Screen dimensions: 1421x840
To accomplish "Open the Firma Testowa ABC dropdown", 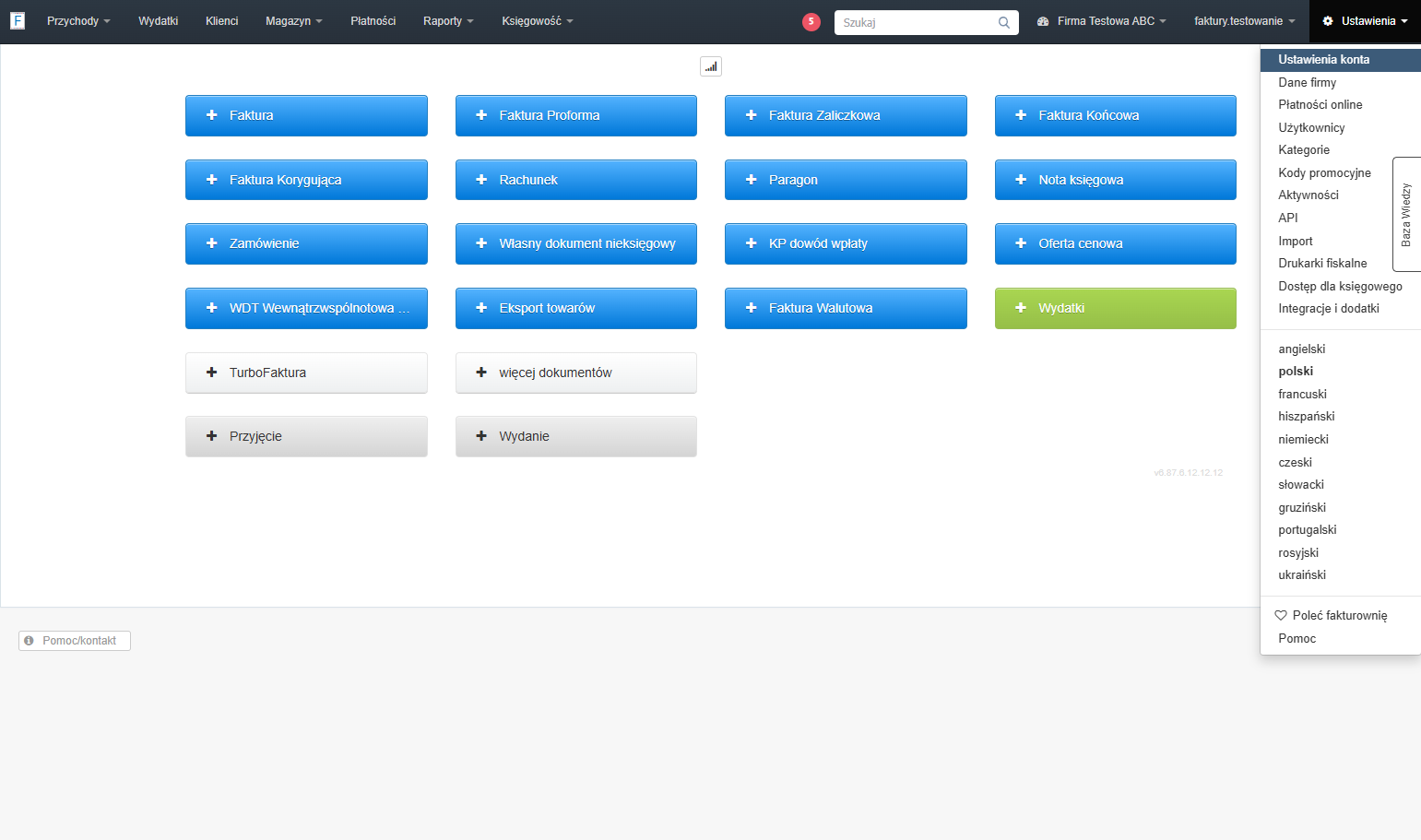I will tap(1102, 21).
